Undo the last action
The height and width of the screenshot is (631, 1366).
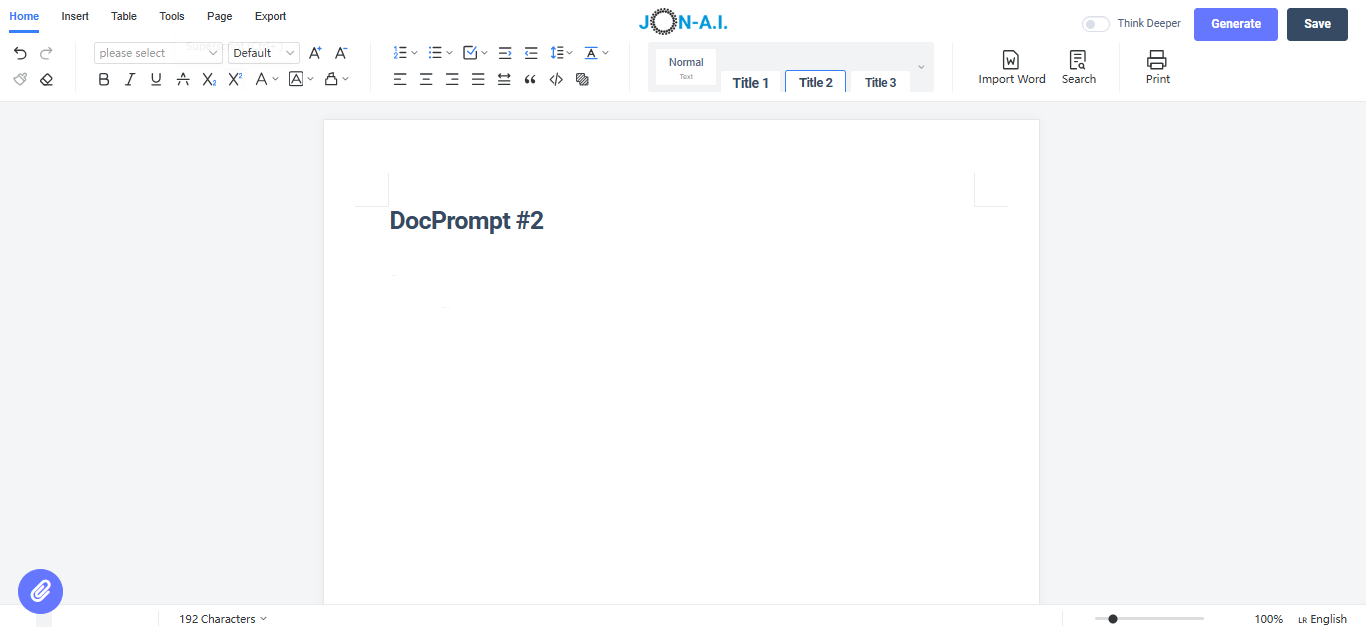point(19,53)
